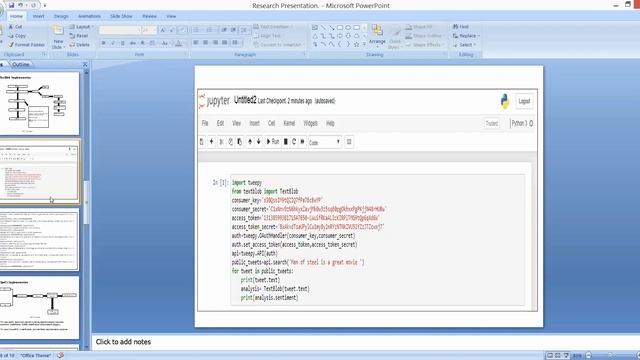Image resolution: width=640 pixels, height=360 pixels.
Task: Switch to the Review tab
Action: [x=149, y=16]
